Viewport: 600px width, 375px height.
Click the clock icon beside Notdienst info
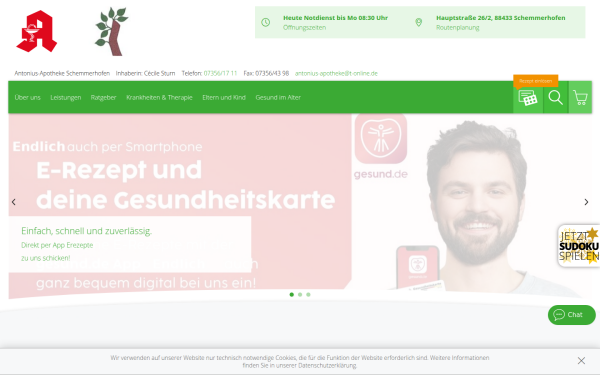266,22
